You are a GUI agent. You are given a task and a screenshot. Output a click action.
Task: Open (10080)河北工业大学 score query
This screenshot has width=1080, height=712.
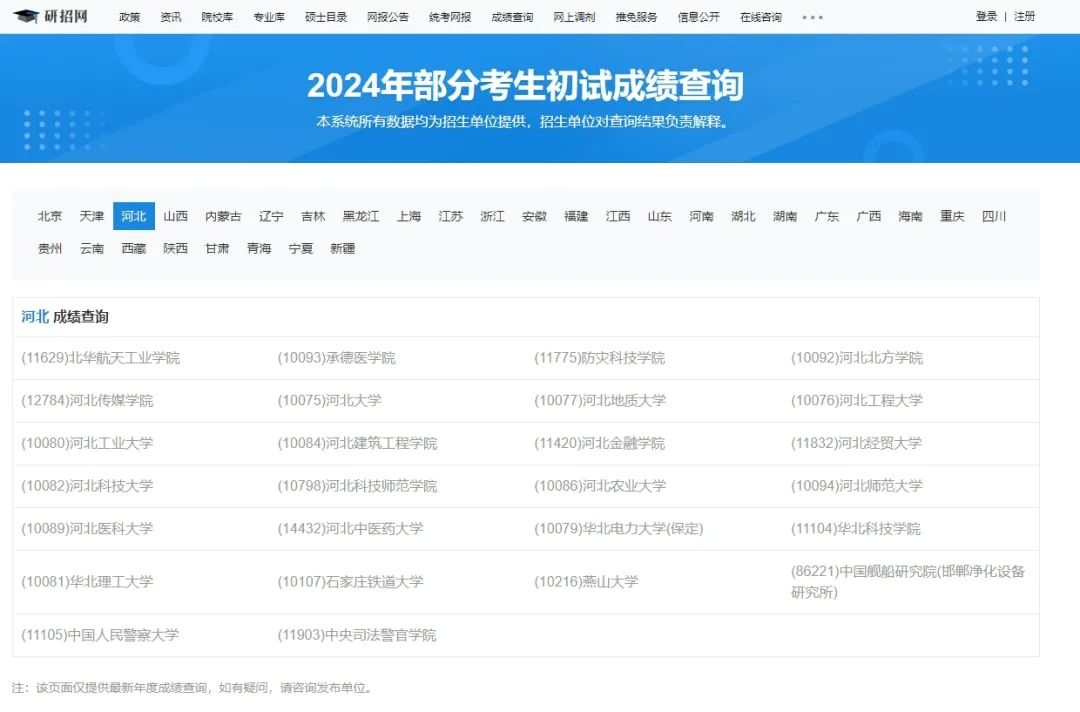[x=87, y=443]
